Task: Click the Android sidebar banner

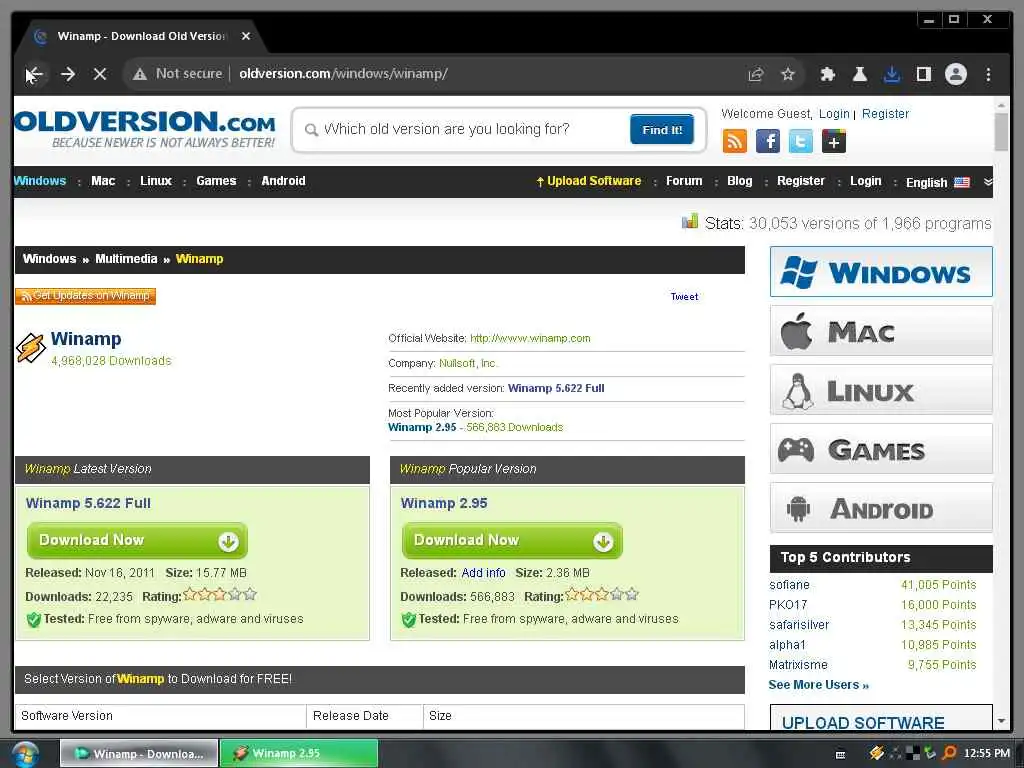Action: click(881, 508)
